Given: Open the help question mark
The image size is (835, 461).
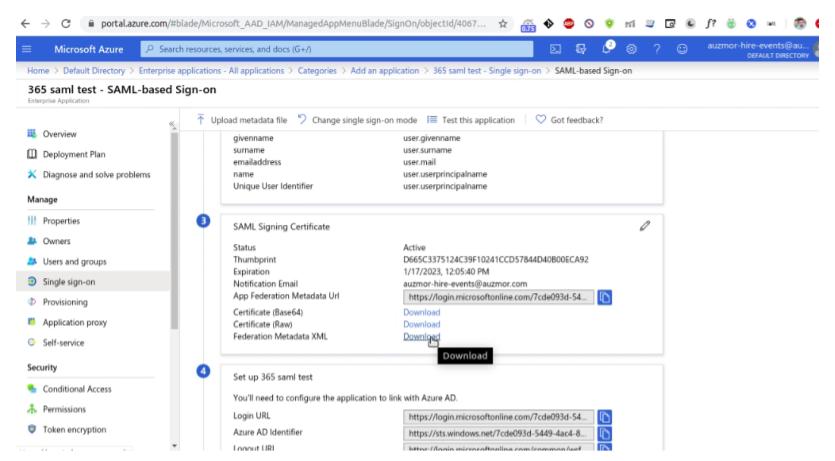Looking at the screenshot, I should (657, 49).
